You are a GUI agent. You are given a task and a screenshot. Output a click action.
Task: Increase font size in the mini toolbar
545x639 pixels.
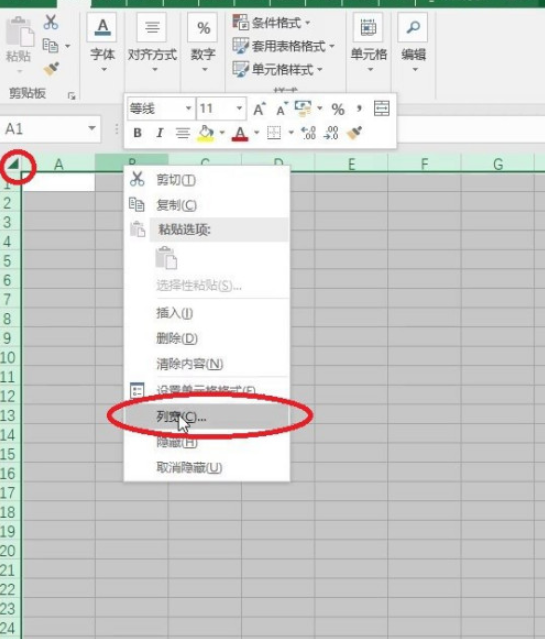tap(259, 109)
